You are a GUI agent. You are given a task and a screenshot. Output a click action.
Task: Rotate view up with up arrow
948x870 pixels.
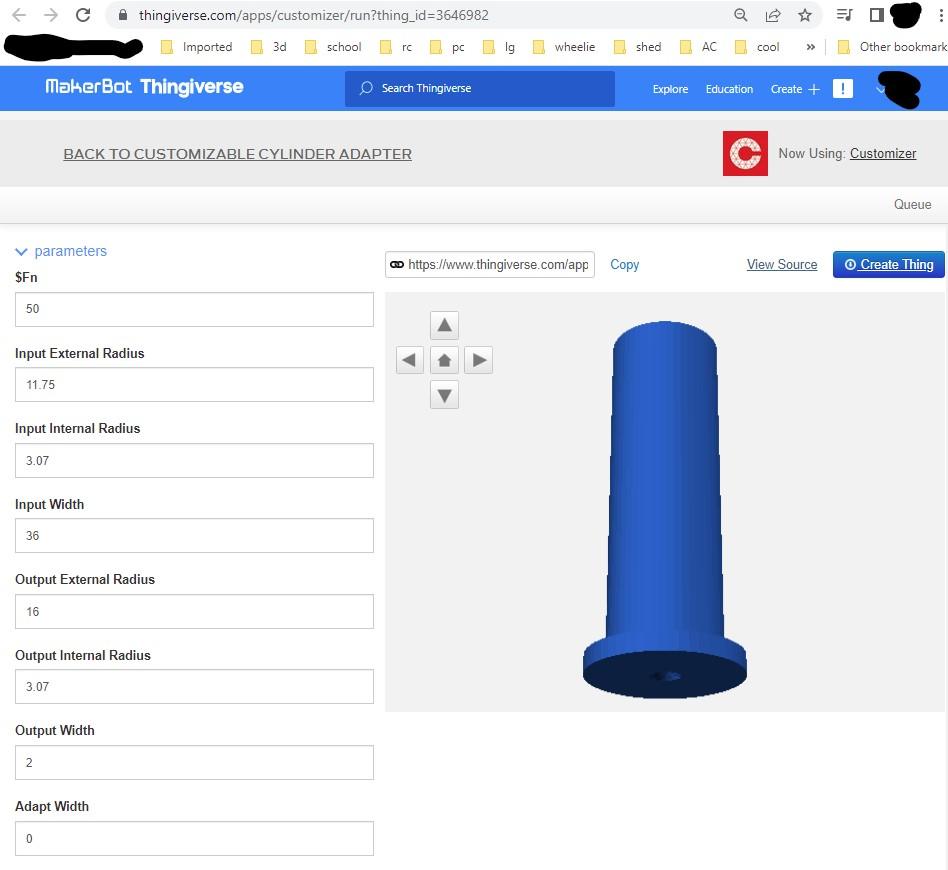pyautogui.click(x=444, y=325)
